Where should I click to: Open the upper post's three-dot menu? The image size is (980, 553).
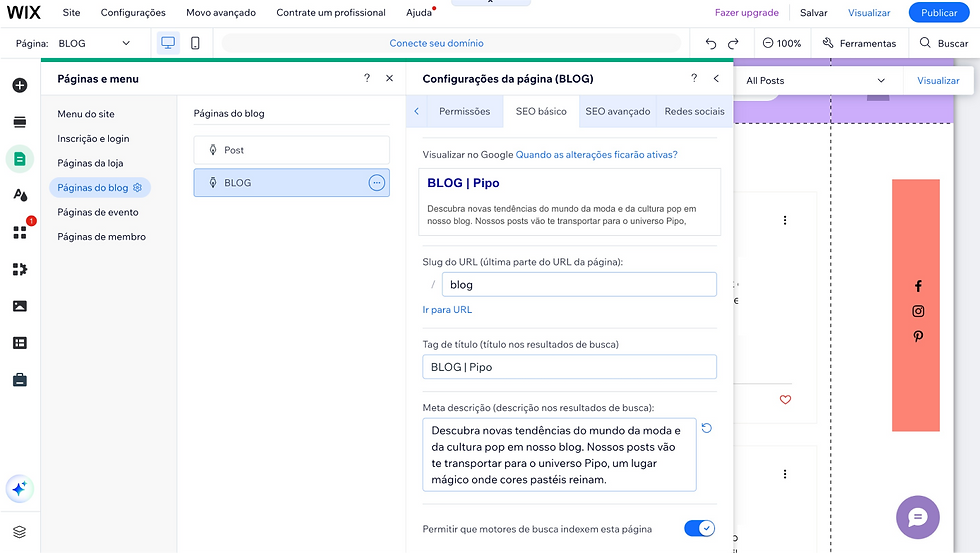[x=785, y=220]
